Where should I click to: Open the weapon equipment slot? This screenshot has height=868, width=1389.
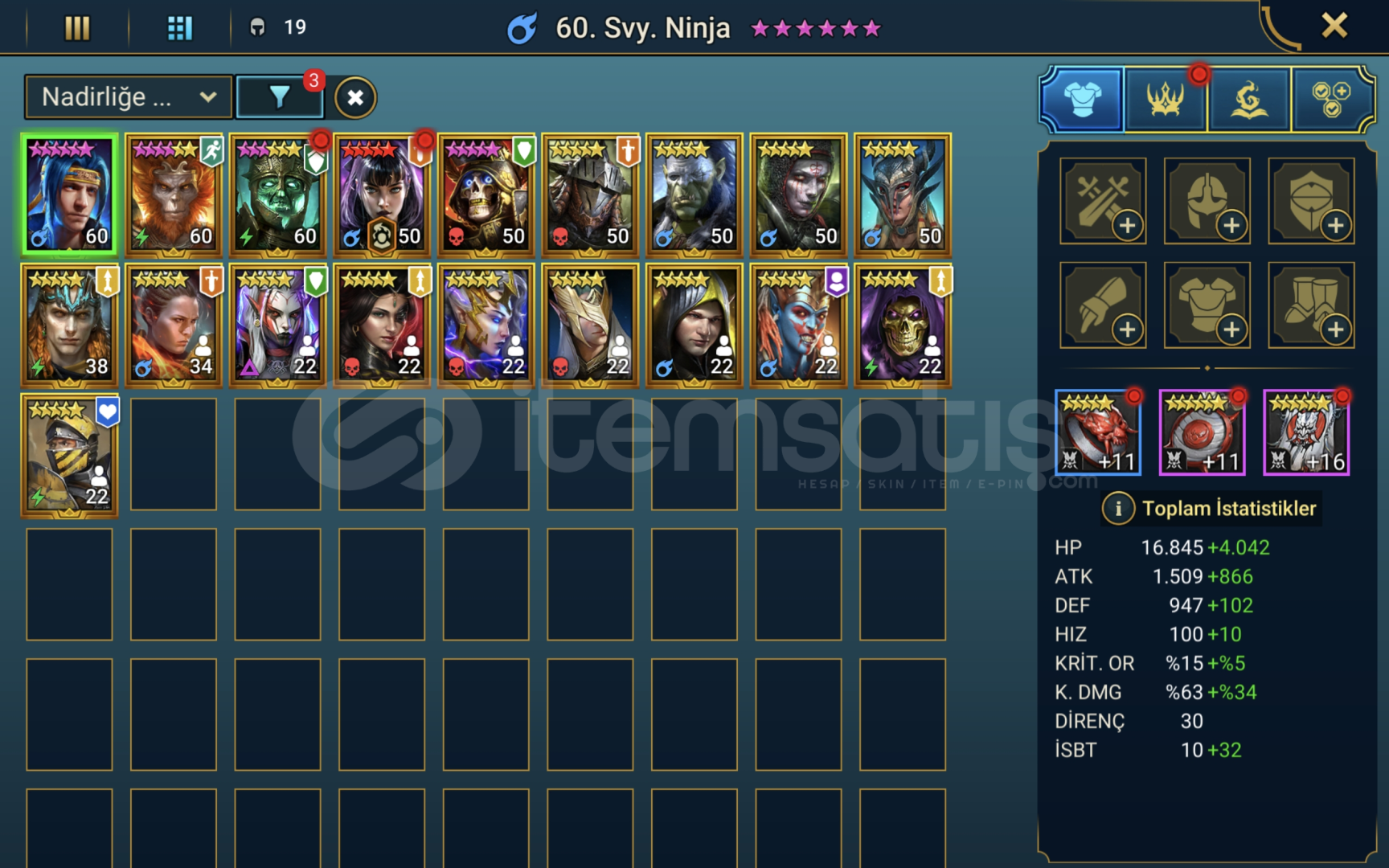[x=1103, y=201]
